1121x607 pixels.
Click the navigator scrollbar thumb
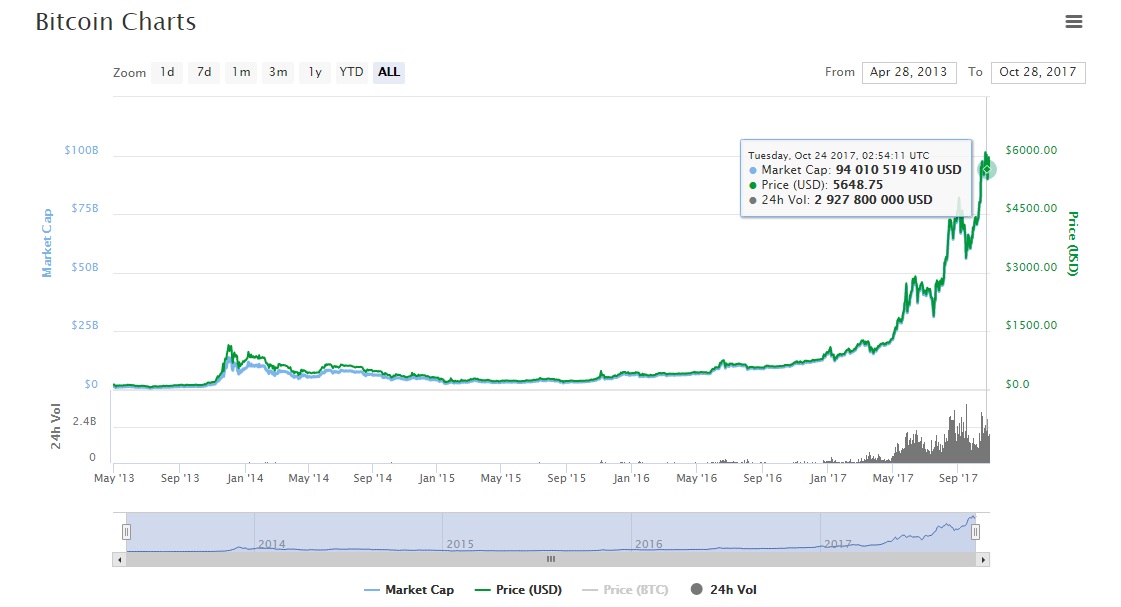[x=550, y=560]
